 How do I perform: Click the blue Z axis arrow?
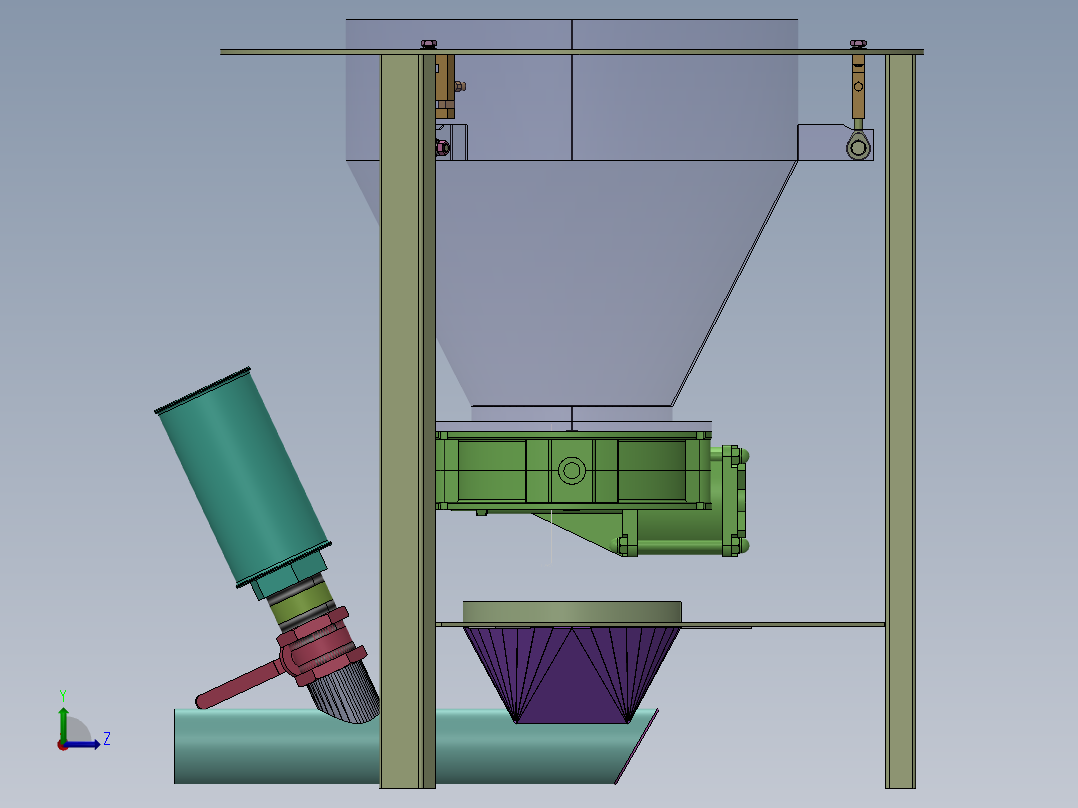click(x=82, y=744)
